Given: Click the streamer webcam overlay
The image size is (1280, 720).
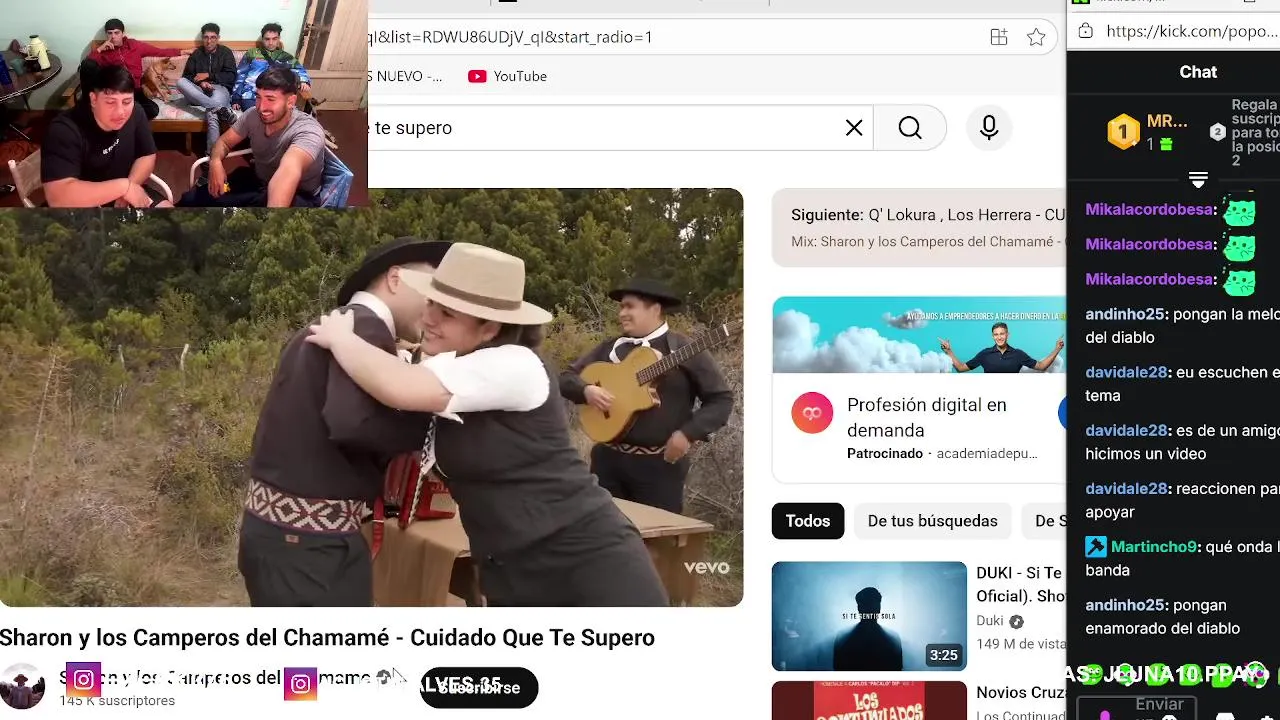Looking at the screenshot, I should click(x=184, y=103).
